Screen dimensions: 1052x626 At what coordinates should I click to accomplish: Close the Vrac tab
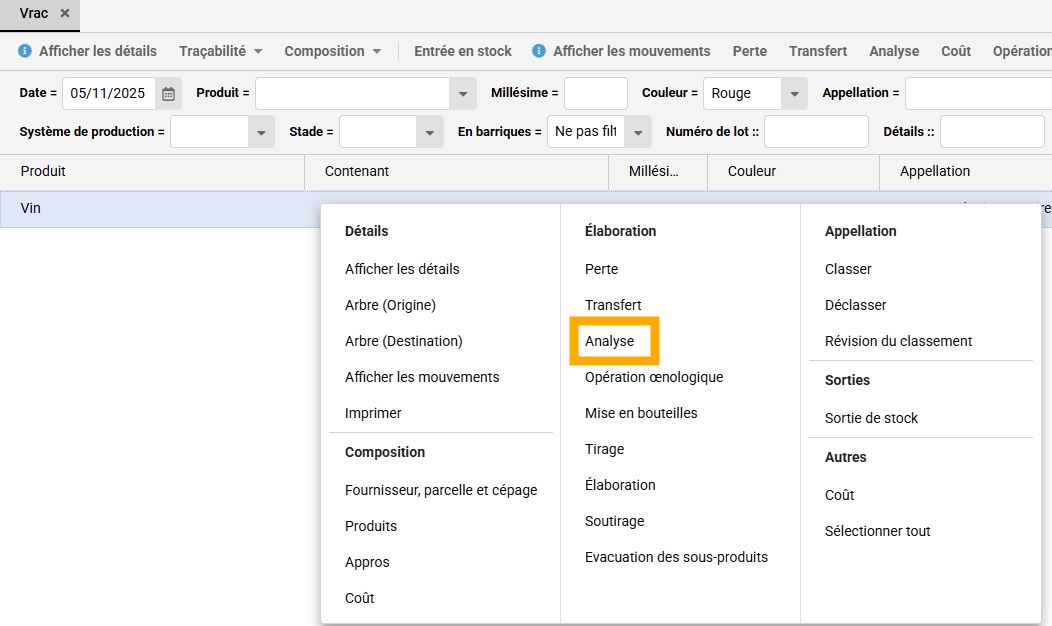pos(65,14)
